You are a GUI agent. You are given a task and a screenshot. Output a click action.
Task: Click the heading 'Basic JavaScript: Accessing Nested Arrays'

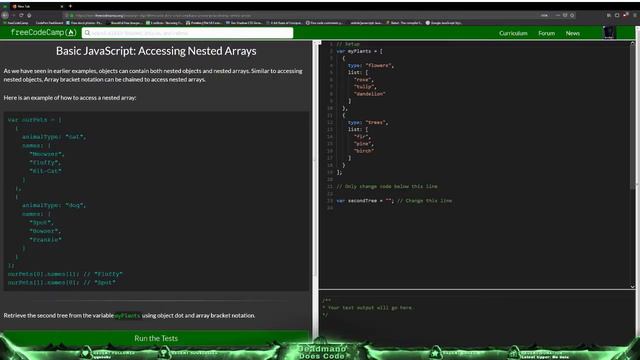pos(156,51)
